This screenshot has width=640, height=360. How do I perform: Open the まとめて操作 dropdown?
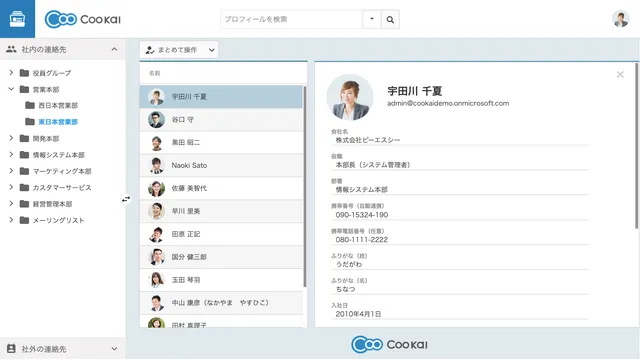coord(179,50)
